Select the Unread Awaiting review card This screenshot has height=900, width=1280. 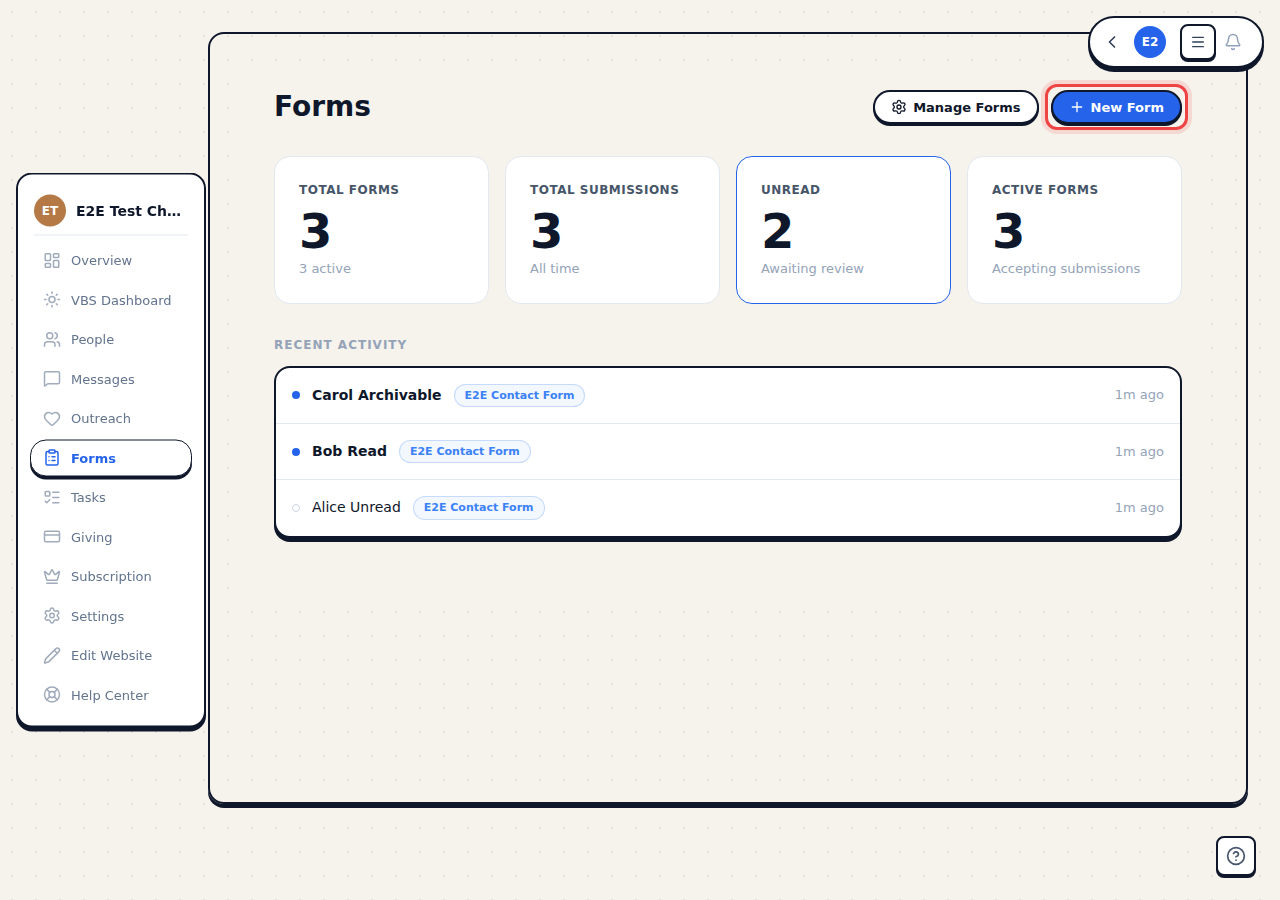[843, 229]
